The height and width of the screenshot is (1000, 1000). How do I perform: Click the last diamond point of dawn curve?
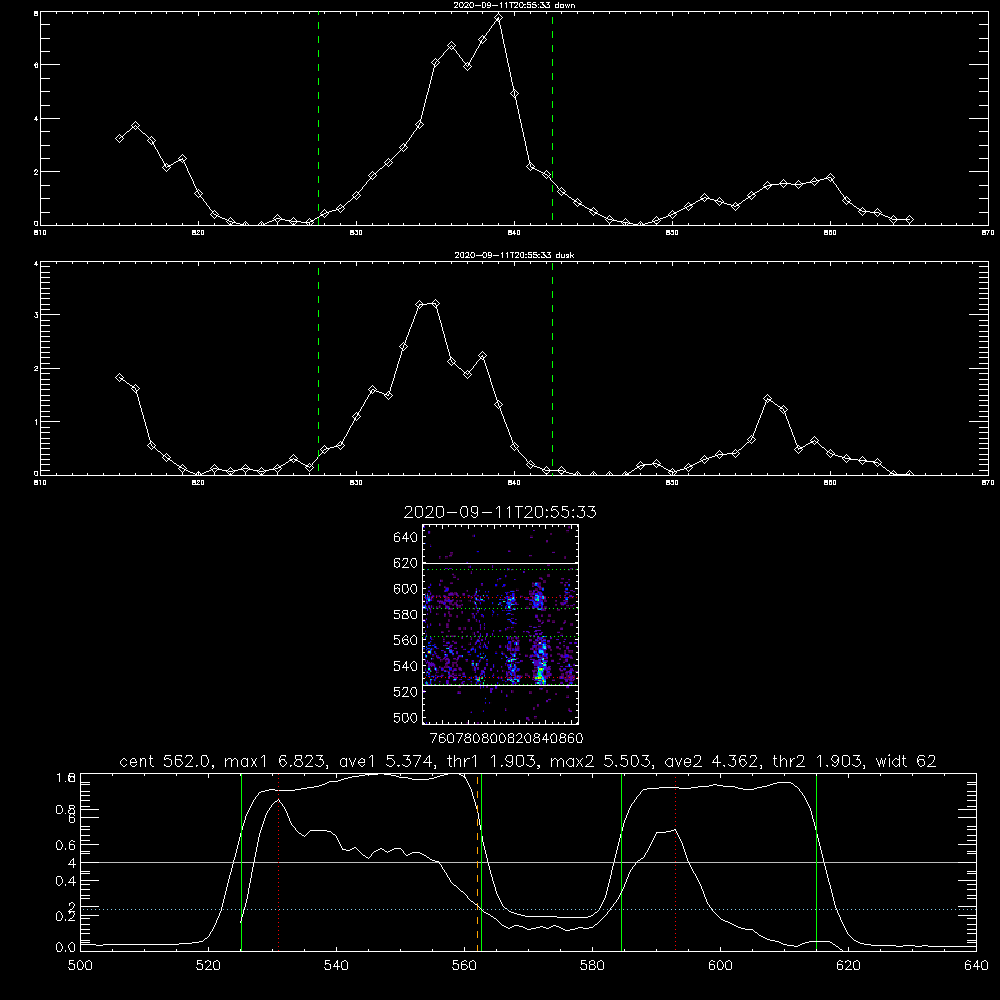pos(909,219)
